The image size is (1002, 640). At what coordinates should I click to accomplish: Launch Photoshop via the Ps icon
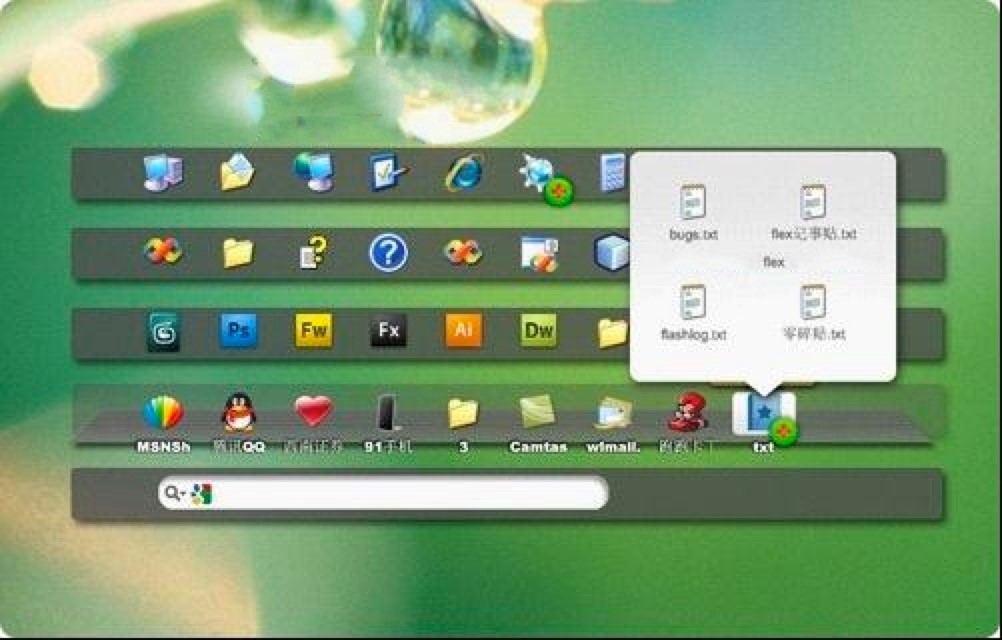[238, 330]
